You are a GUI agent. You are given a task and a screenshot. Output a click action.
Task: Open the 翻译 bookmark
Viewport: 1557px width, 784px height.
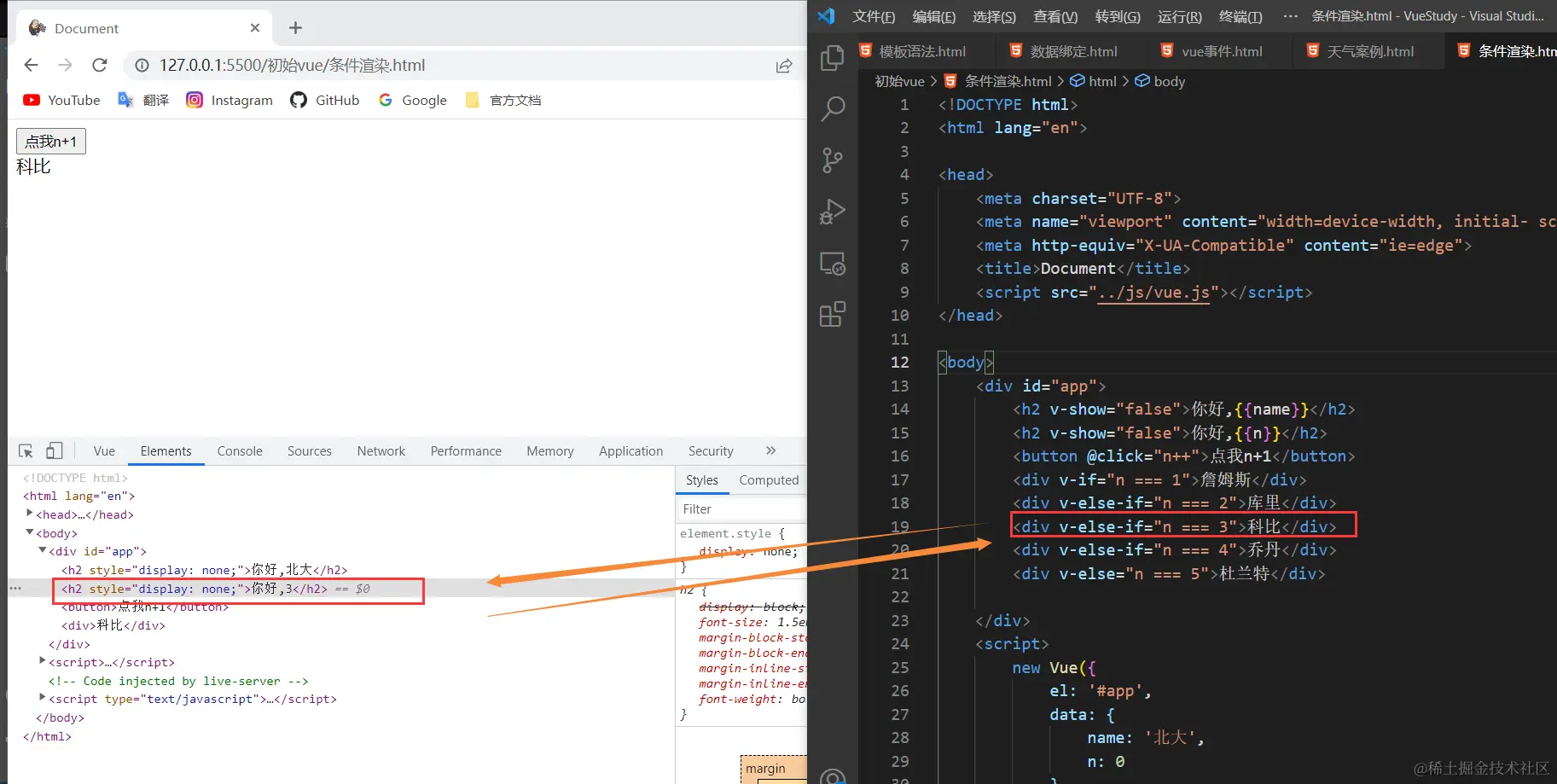coord(143,100)
